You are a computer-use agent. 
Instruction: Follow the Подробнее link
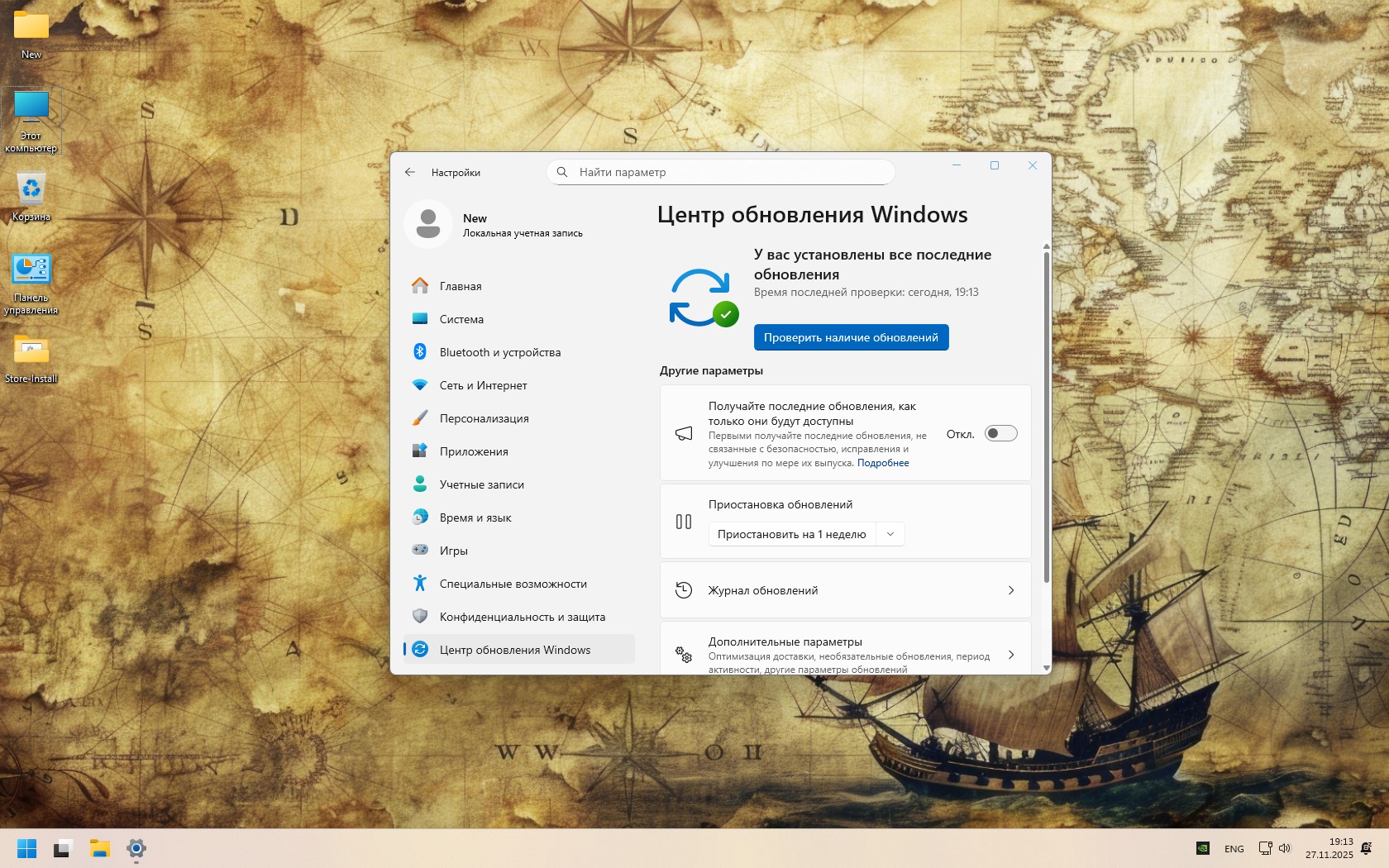pos(883,463)
